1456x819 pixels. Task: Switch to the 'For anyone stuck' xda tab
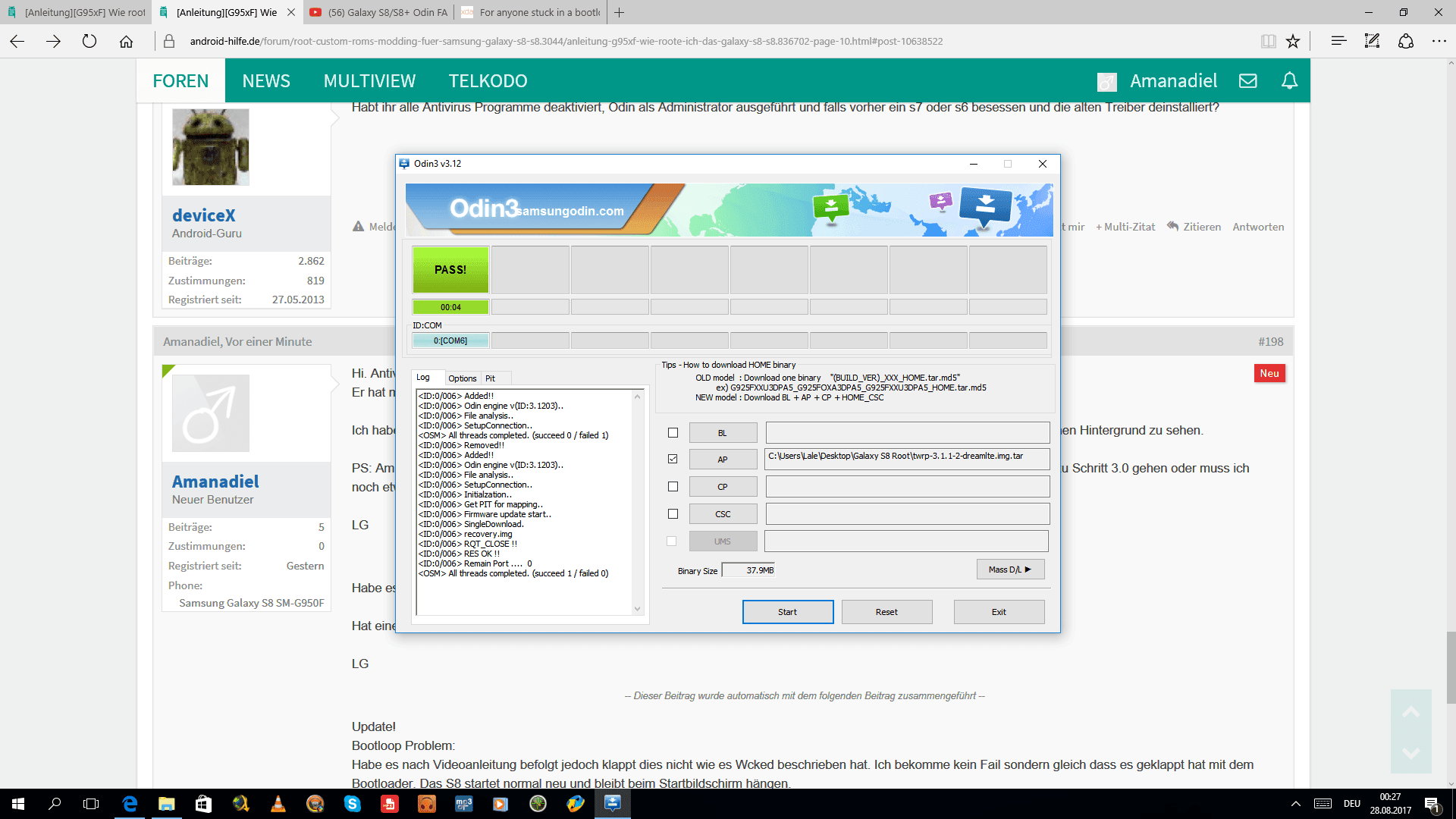pos(531,12)
